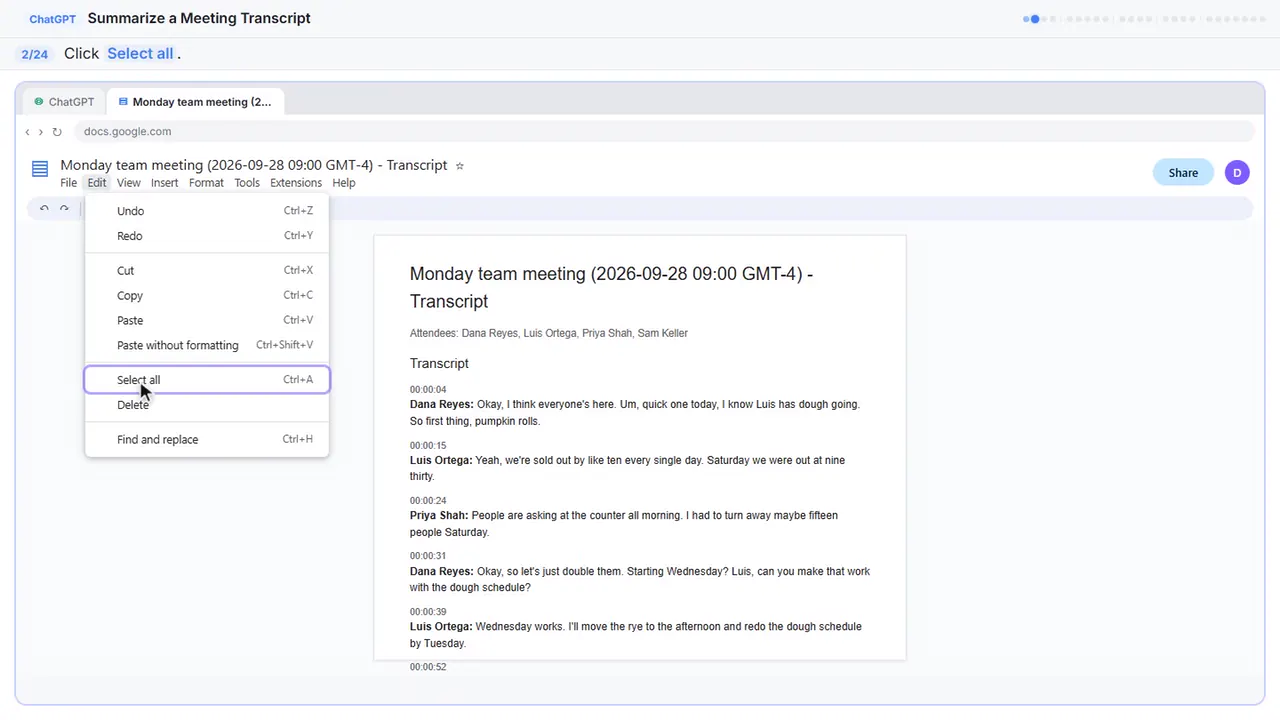The height and width of the screenshot is (720, 1280).
Task: Click the Ctrl+H shortcut label
Action: tap(298, 439)
